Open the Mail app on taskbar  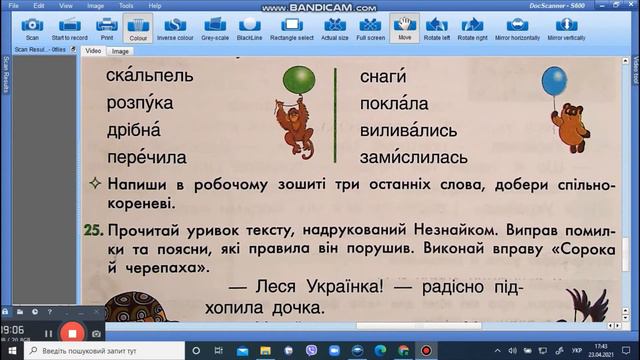[242, 351]
